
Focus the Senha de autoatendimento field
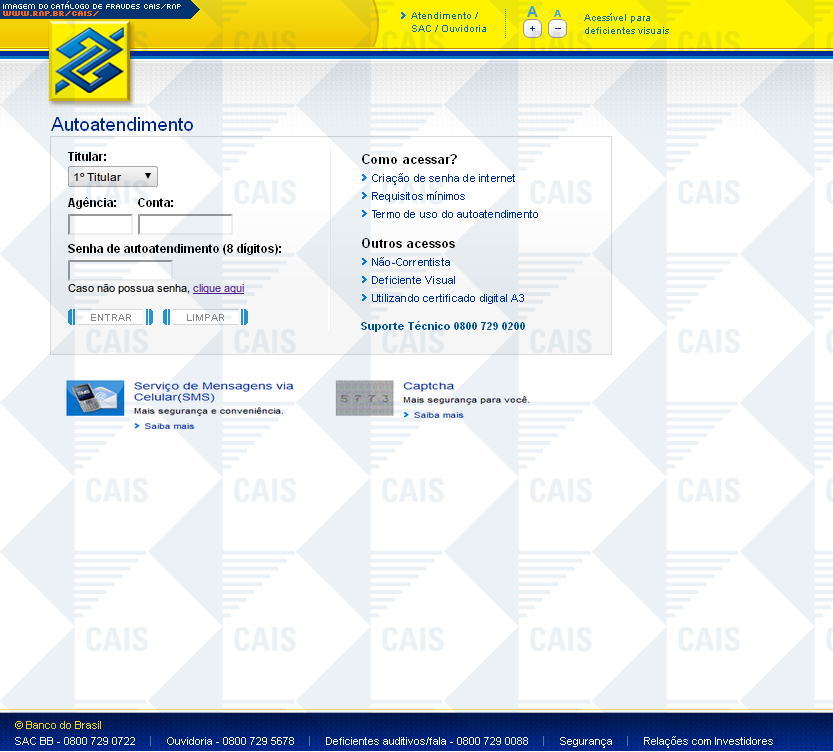point(120,270)
